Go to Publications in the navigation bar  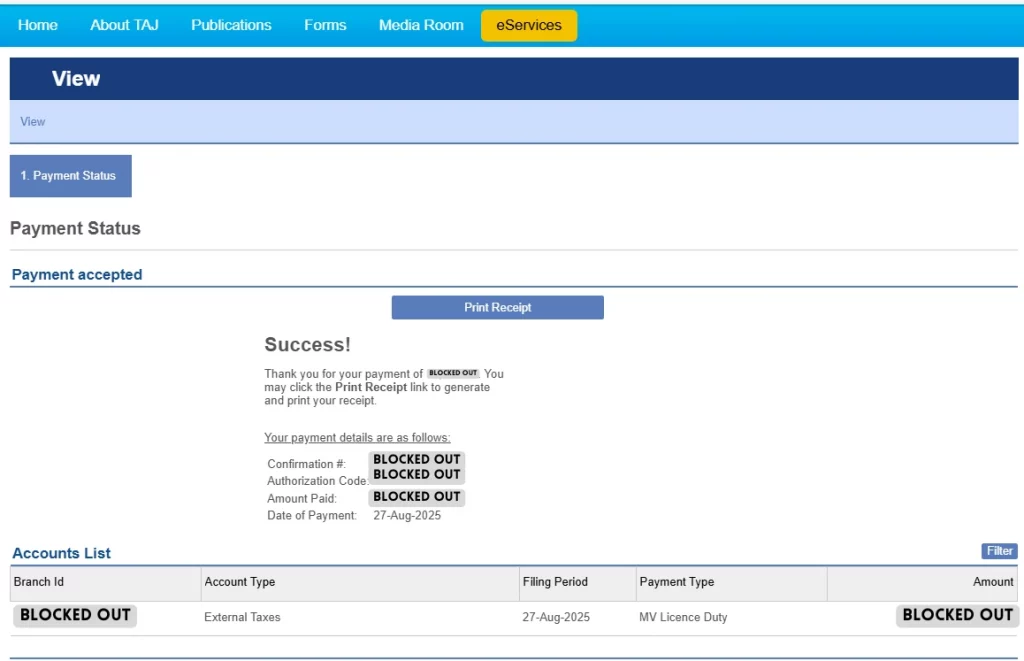click(231, 25)
